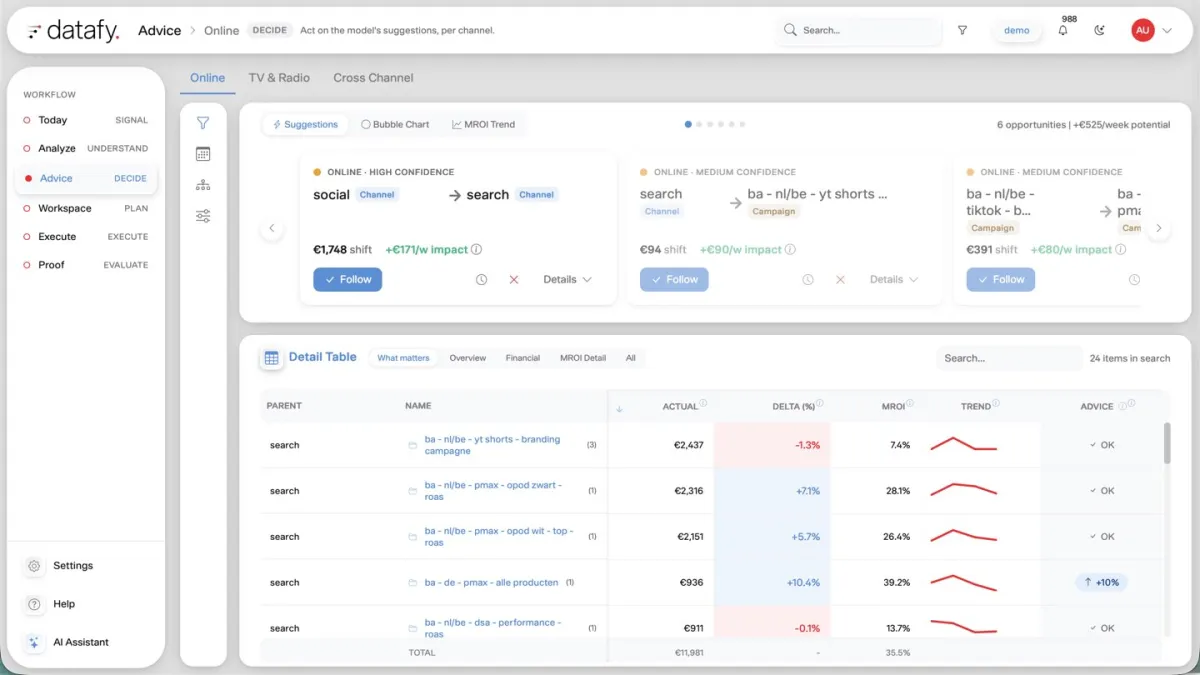Select the MROI Trend view
Image resolution: width=1200 pixels, height=675 pixels.
[483, 125]
